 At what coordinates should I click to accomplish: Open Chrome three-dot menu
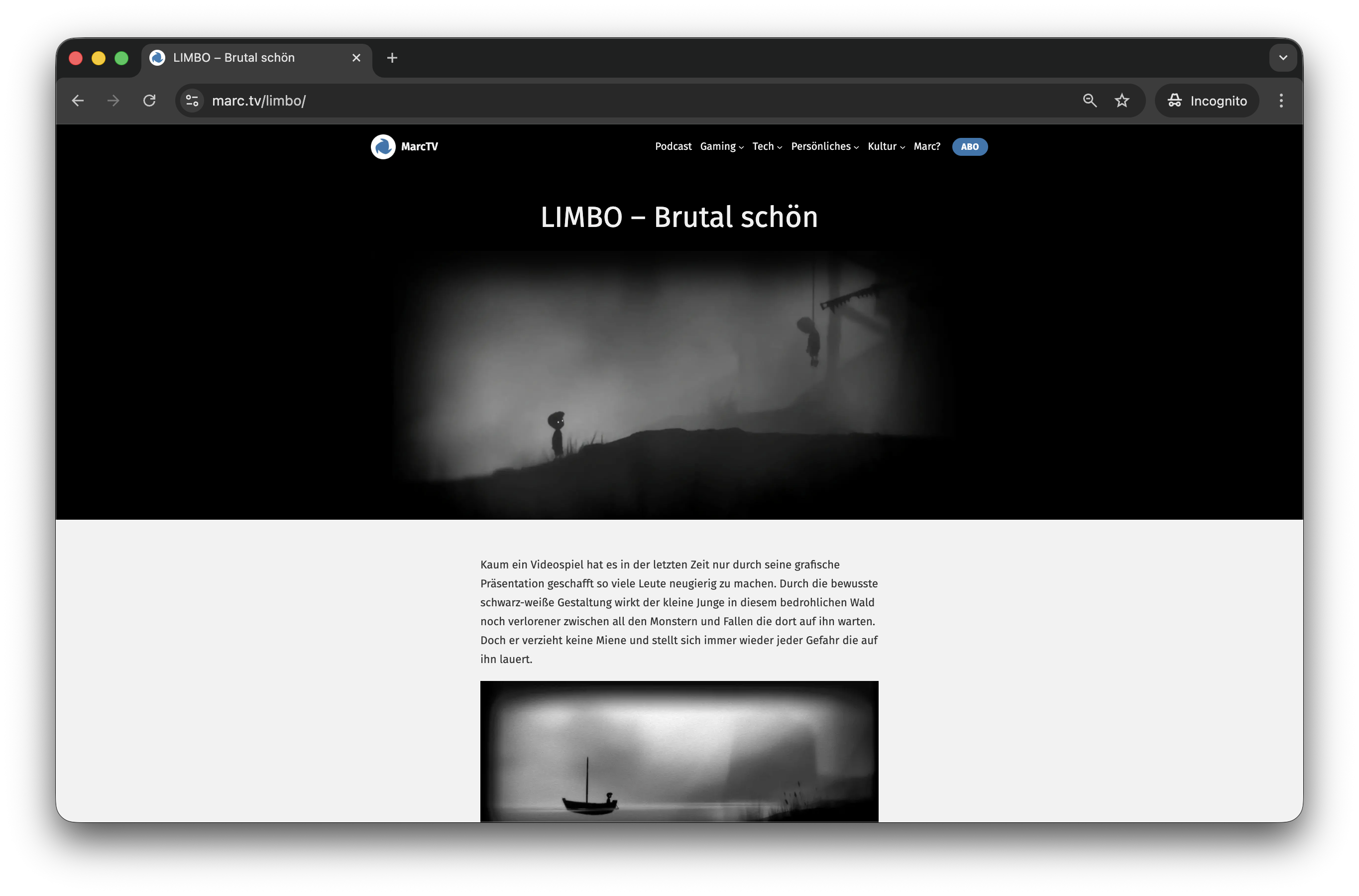coord(1281,101)
